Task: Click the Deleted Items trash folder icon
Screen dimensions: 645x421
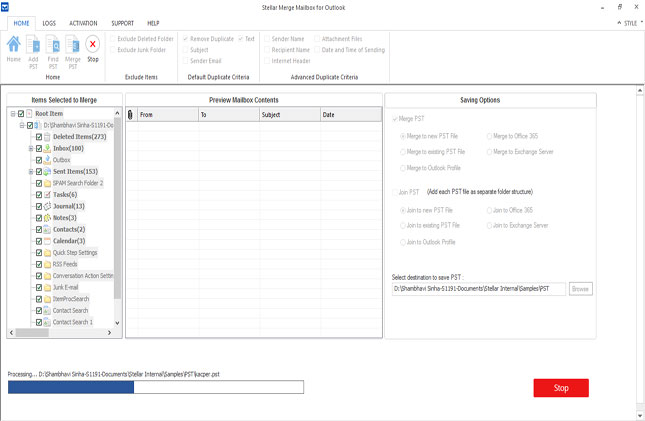Action: [x=48, y=137]
